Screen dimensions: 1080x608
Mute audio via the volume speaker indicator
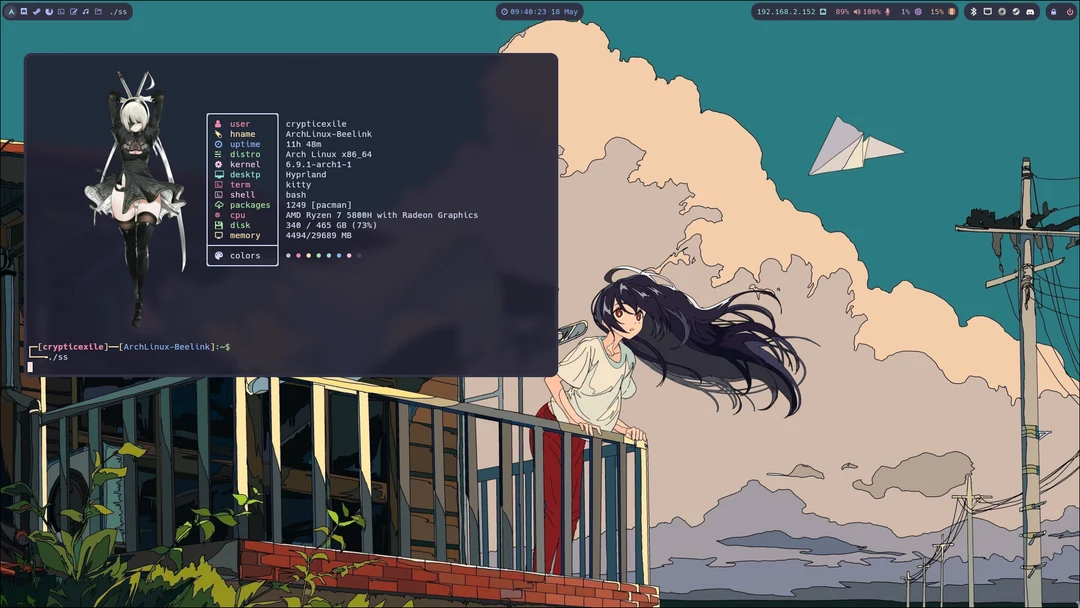tap(858, 11)
